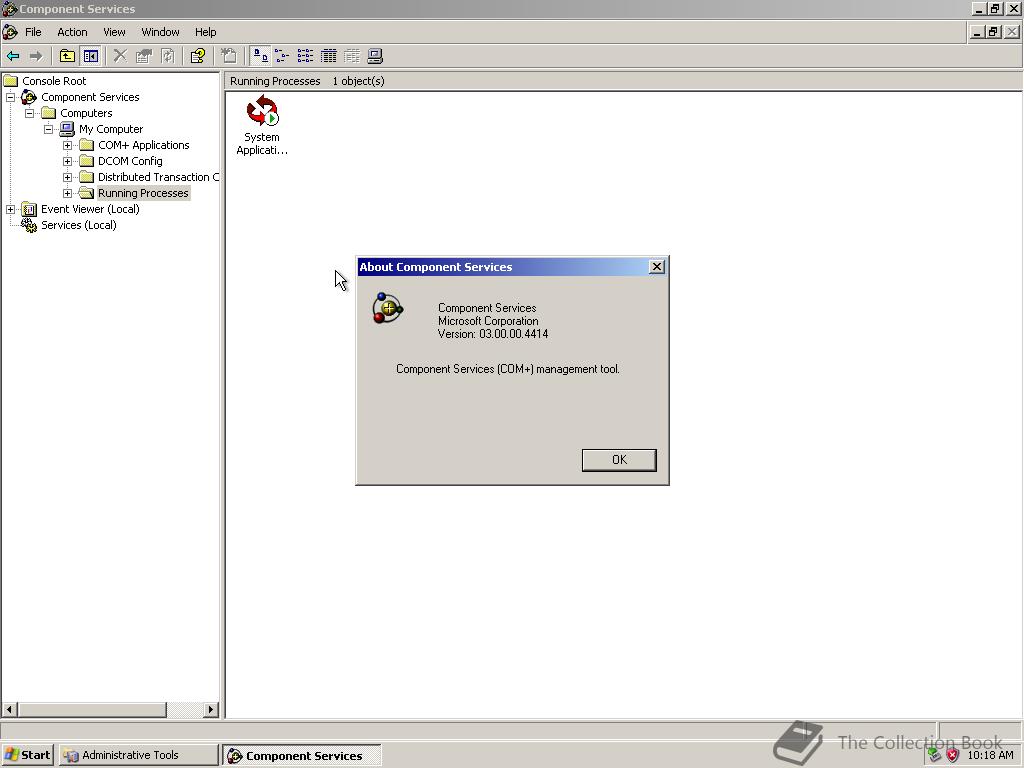The height and width of the screenshot is (768, 1024).
Task: Expand Distributed Transaction Coordinator node
Action: [67, 177]
